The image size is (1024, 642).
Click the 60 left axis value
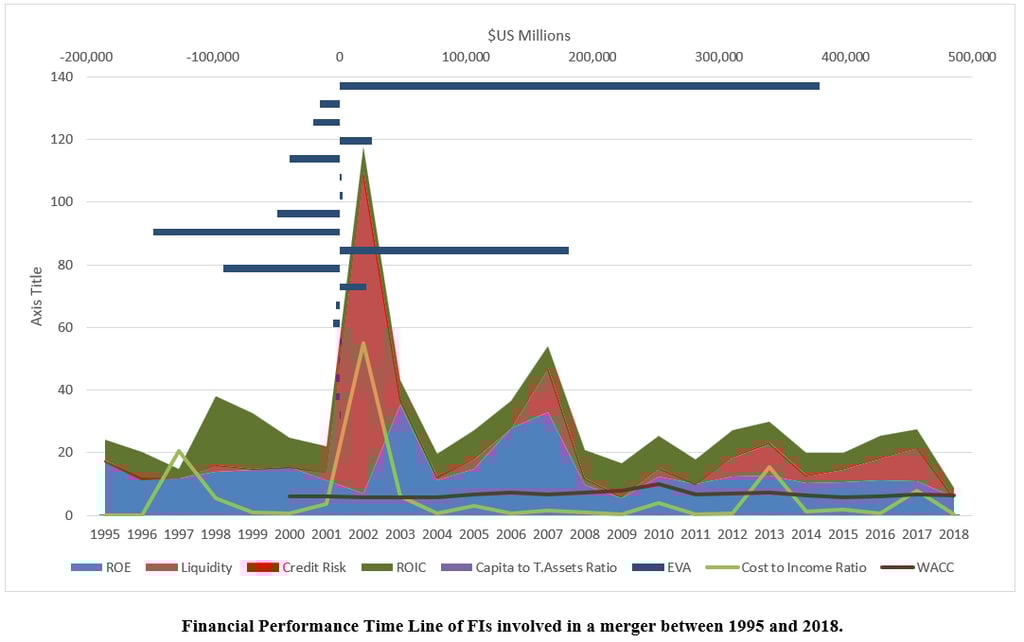tap(65, 327)
